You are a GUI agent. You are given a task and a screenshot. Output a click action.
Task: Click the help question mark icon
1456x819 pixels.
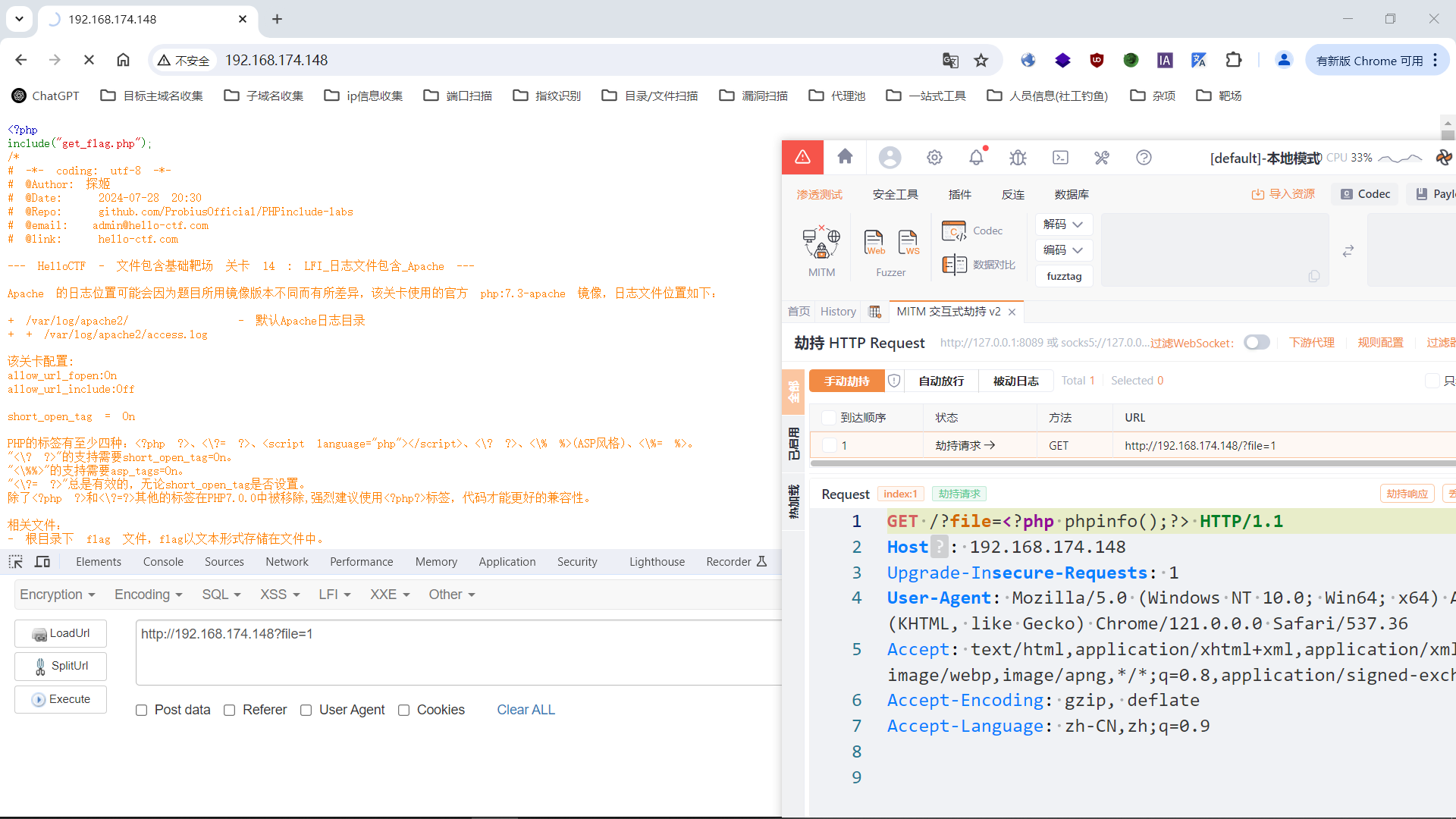pos(1144,158)
